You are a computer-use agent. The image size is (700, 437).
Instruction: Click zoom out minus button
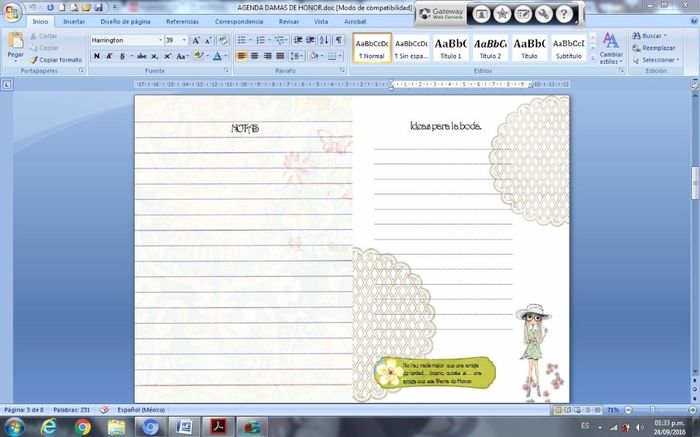point(628,409)
